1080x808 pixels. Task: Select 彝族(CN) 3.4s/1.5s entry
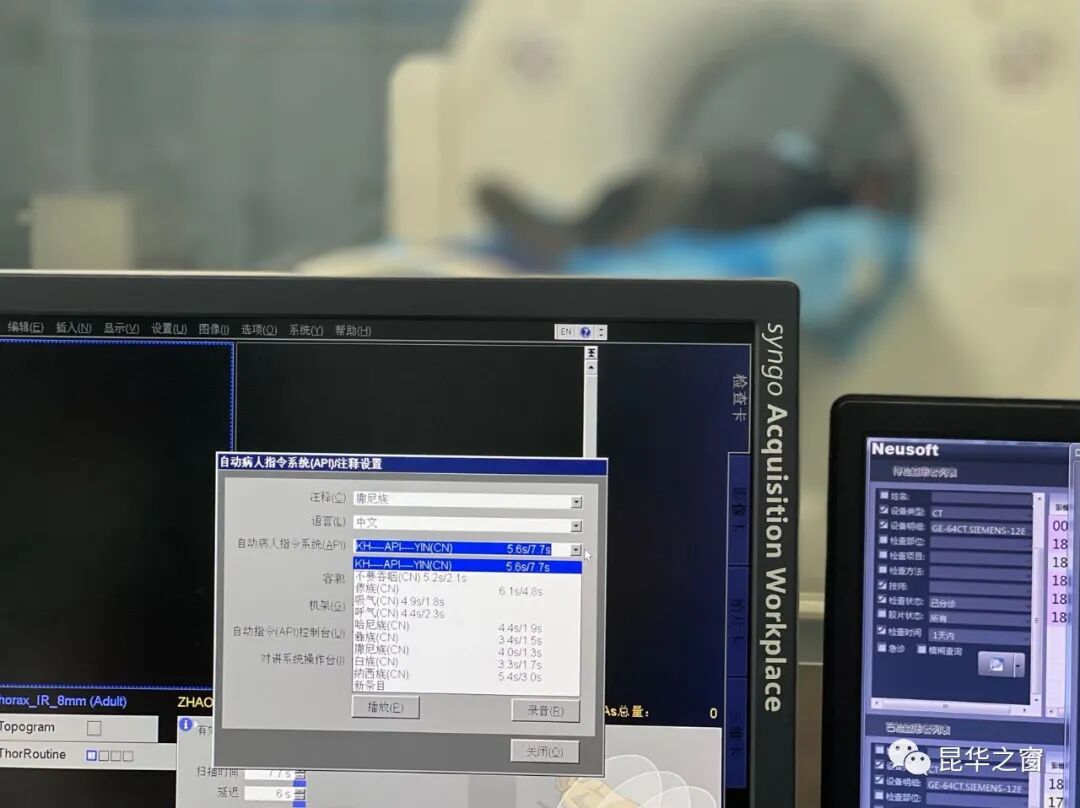point(468,638)
